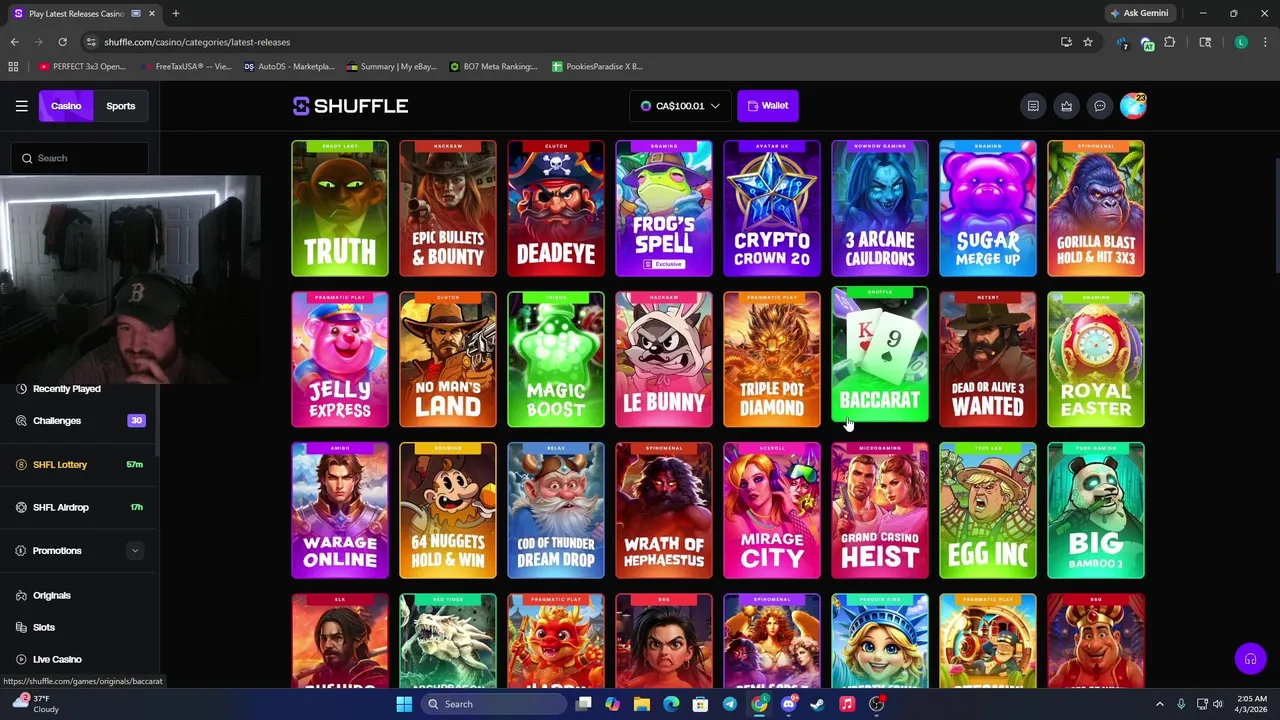Reload the page in browser
This screenshot has width=1280, height=720.
[62, 42]
